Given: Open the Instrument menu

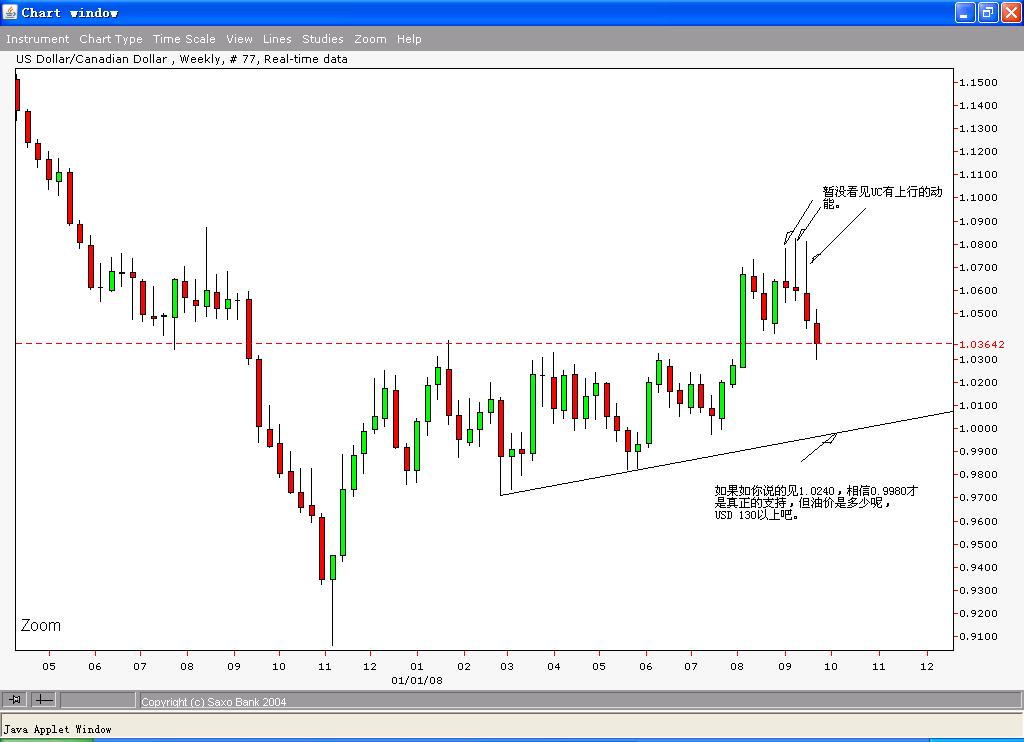Looking at the screenshot, I should coord(37,39).
